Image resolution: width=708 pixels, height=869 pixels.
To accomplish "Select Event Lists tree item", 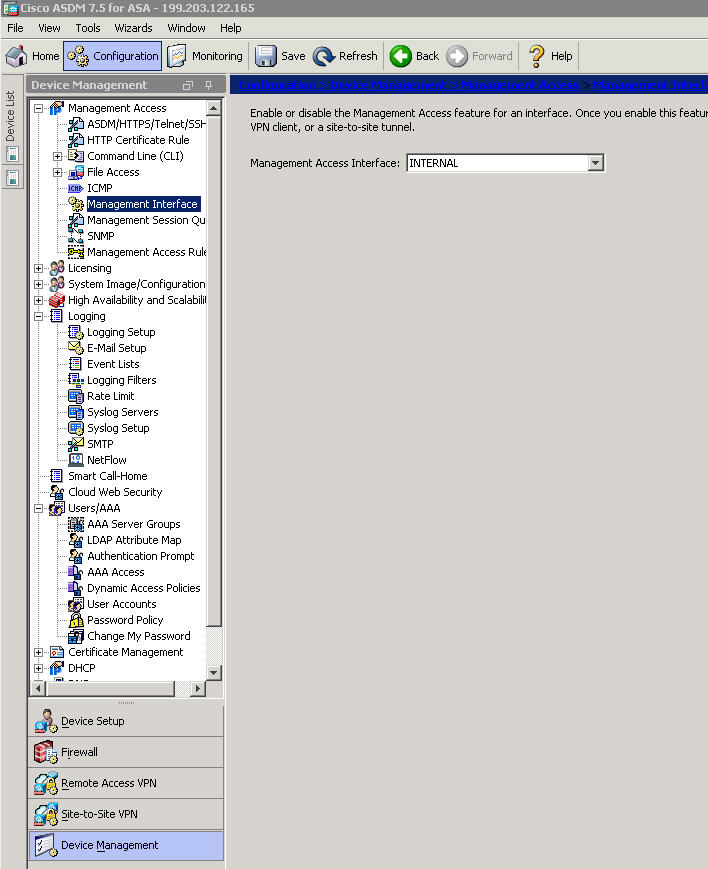I will click(x=113, y=364).
